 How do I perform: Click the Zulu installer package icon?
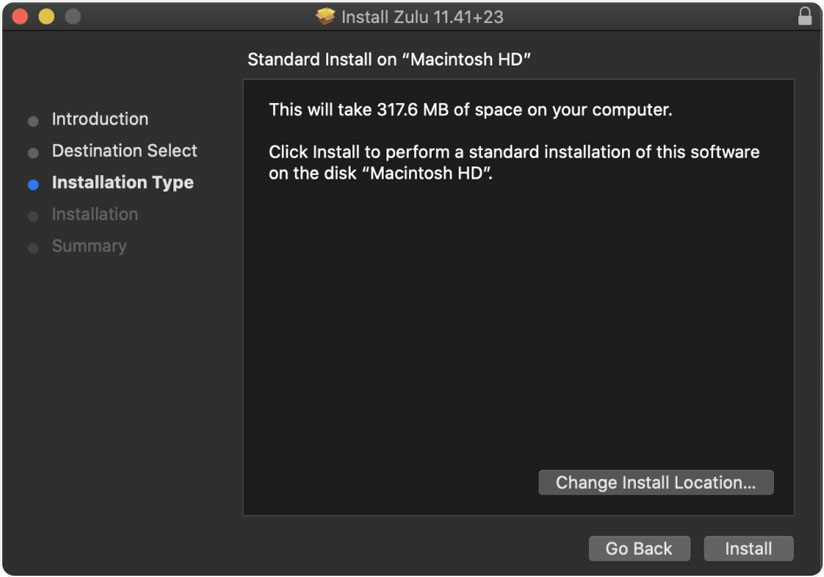[x=325, y=17]
